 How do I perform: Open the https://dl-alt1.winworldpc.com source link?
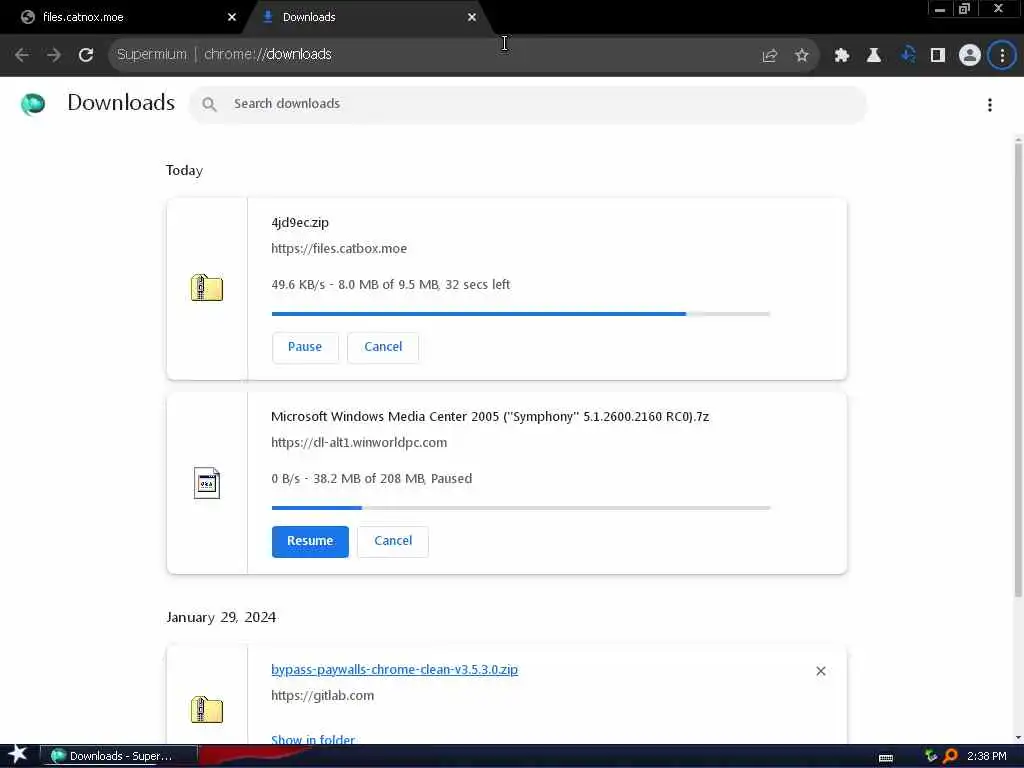[359, 443]
